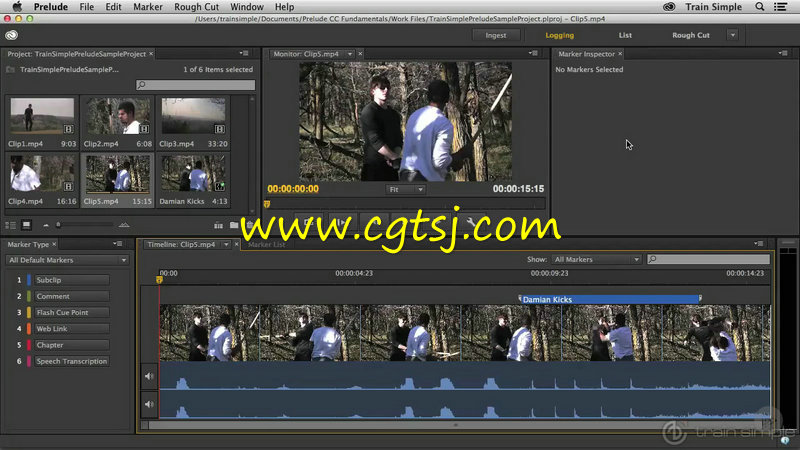Viewport: 800px width, 450px height.
Task: Click the Monitor scrub bar
Action: 404,204
